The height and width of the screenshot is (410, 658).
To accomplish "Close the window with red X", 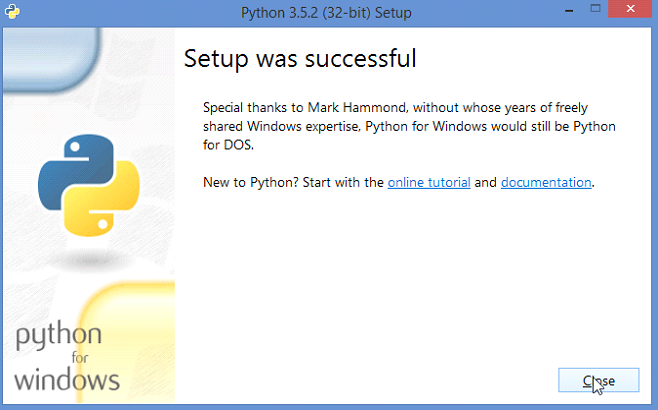I will (630, 9).
